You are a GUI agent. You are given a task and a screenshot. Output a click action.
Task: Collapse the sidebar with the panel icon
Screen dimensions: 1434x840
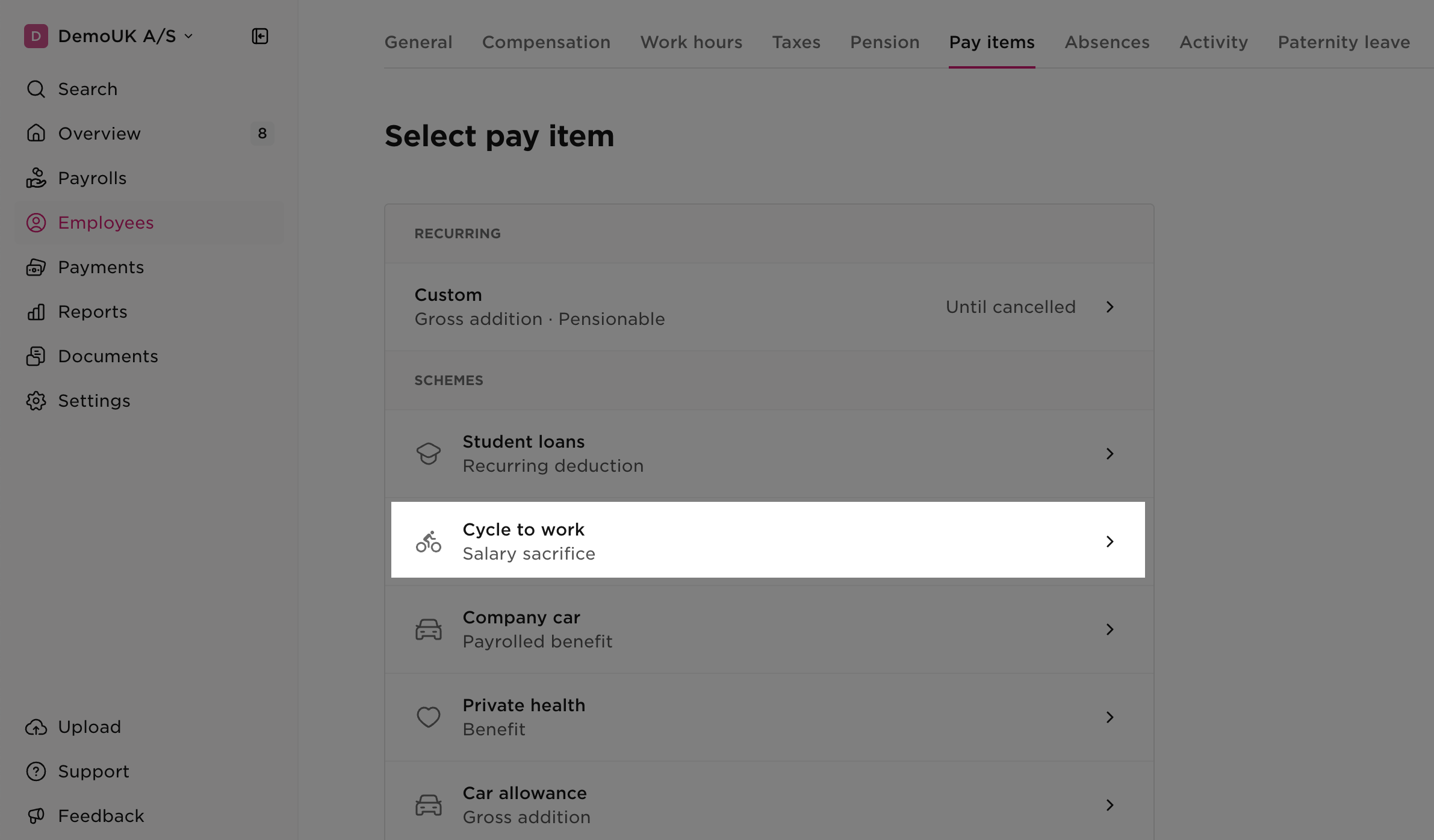[x=260, y=36]
